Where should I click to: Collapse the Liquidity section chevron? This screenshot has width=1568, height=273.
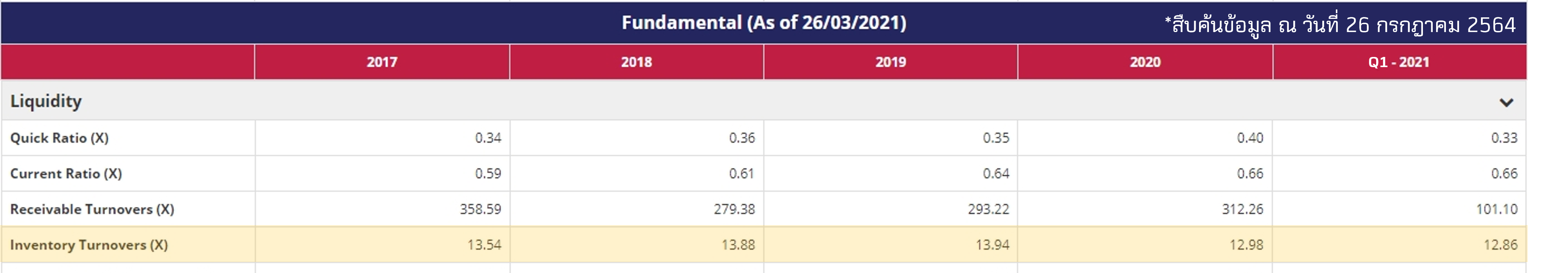point(1506,103)
